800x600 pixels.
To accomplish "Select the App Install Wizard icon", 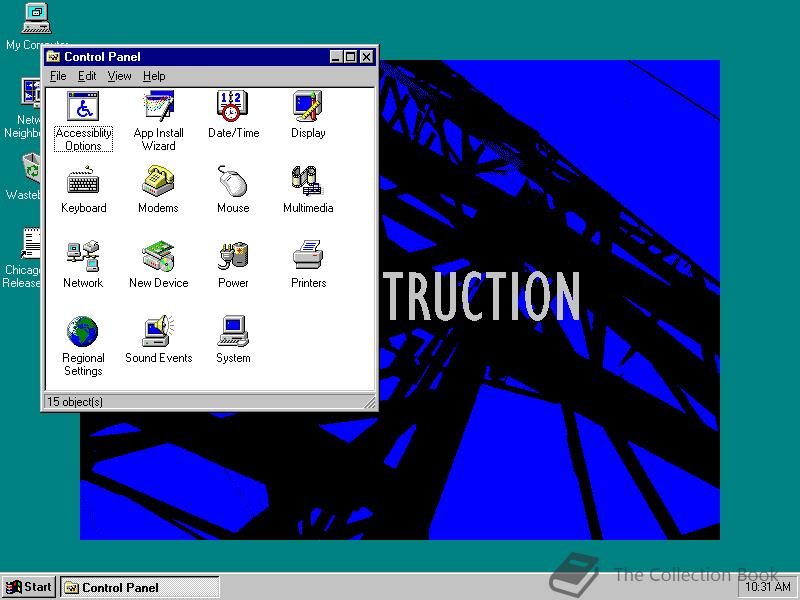I will coord(159,106).
